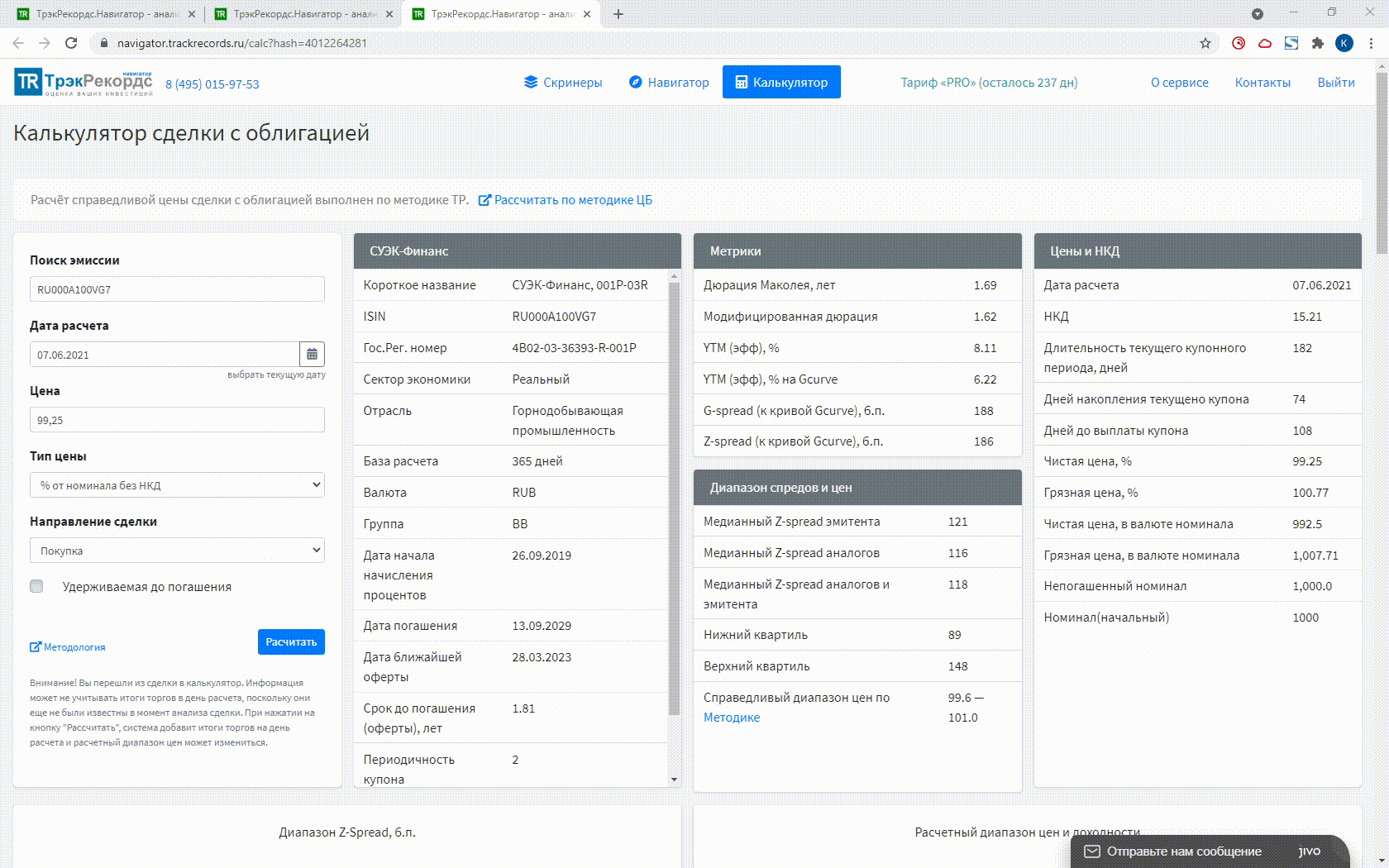Click 'Дюрация Маколея' value 1.69
Viewport: 1389px width, 868px height.
coord(985,285)
